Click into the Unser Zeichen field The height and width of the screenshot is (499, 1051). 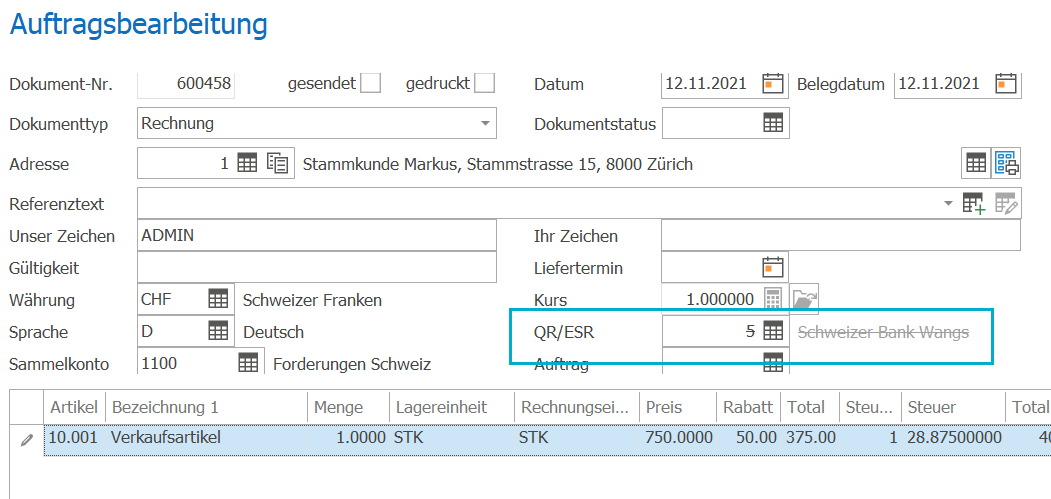pos(316,235)
